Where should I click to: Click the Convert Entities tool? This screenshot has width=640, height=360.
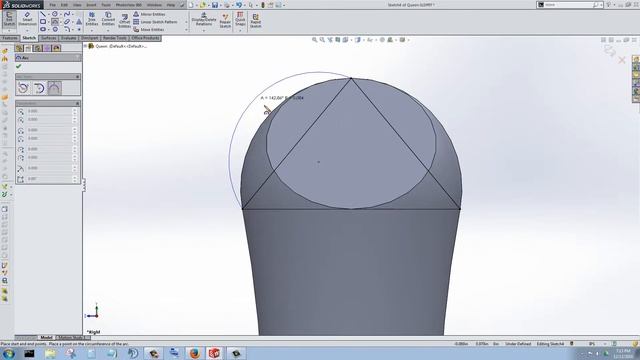pyautogui.click(x=108, y=19)
